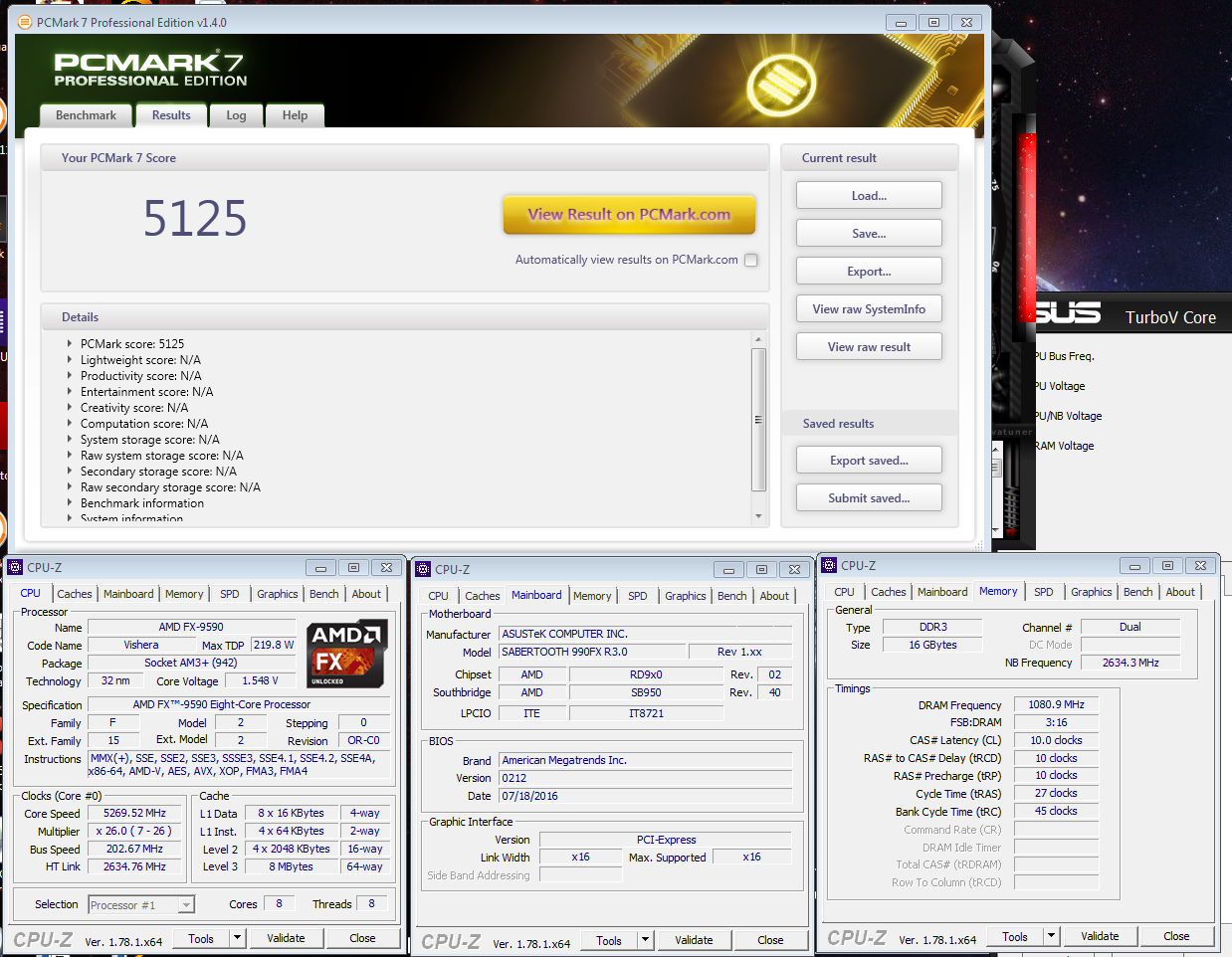Image resolution: width=1232 pixels, height=957 pixels.
Task: Click the NB Frequency value 2634.3 MHz
Action: pos(1130,663)
